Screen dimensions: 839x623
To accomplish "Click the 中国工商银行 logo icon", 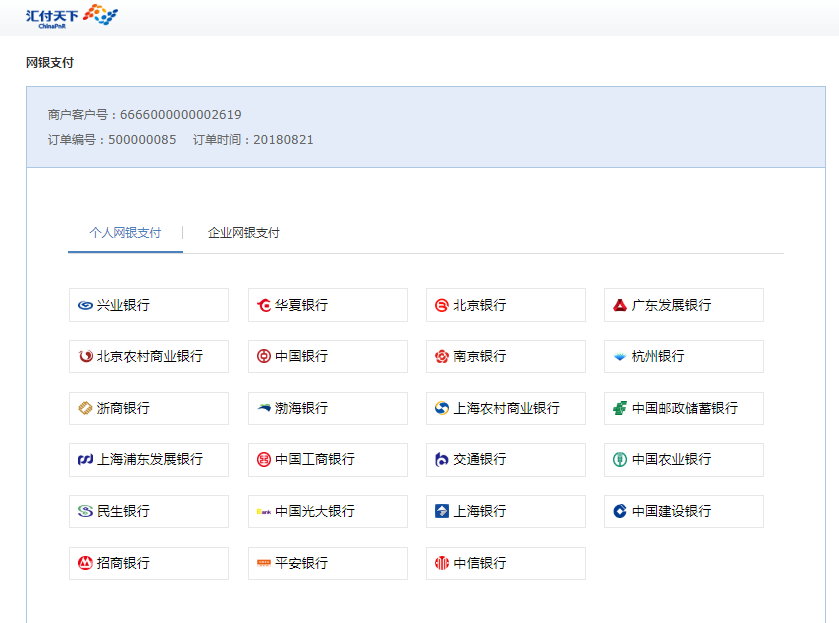I will (x=264, y=460).
